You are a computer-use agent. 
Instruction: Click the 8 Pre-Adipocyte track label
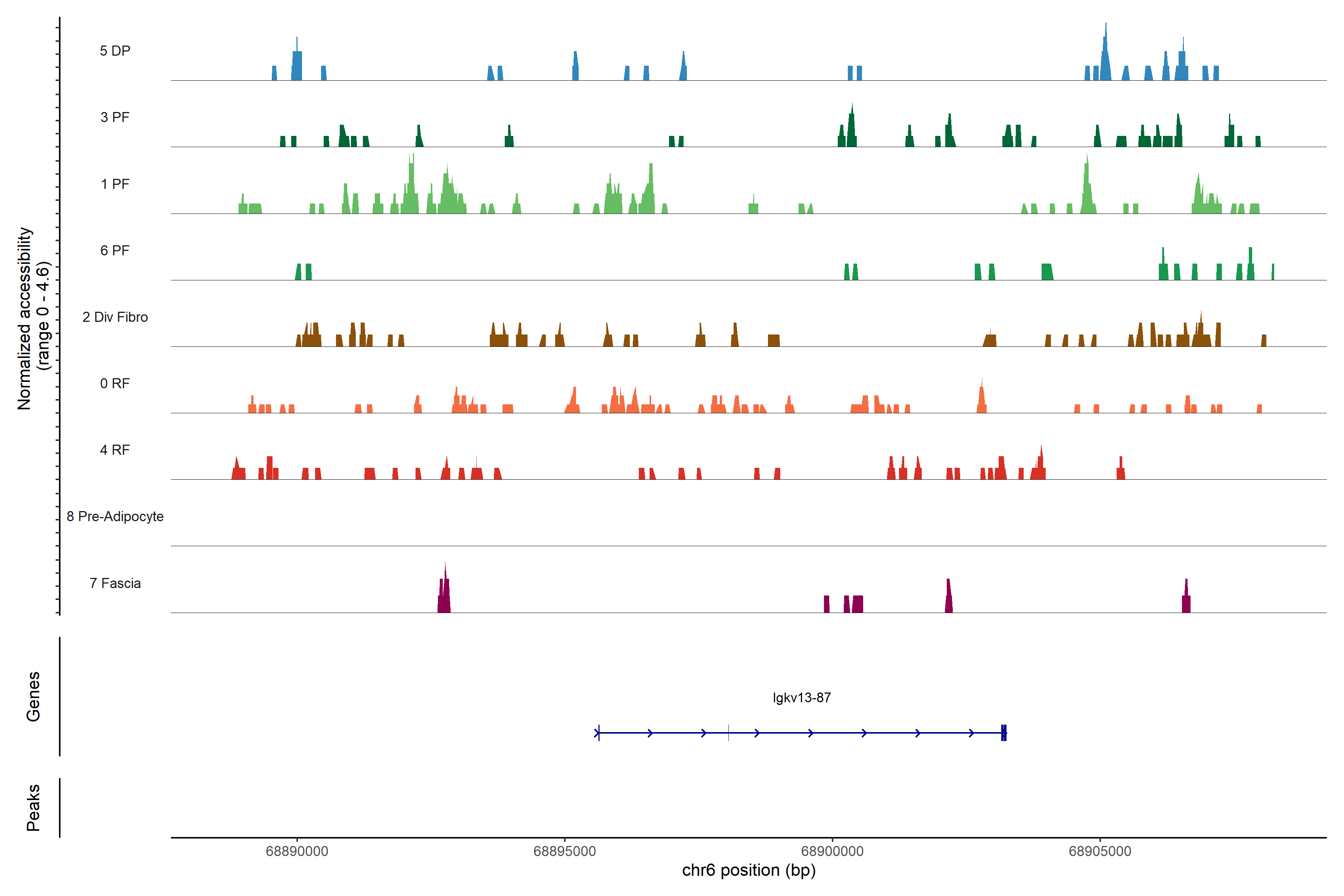pos(115,517)
